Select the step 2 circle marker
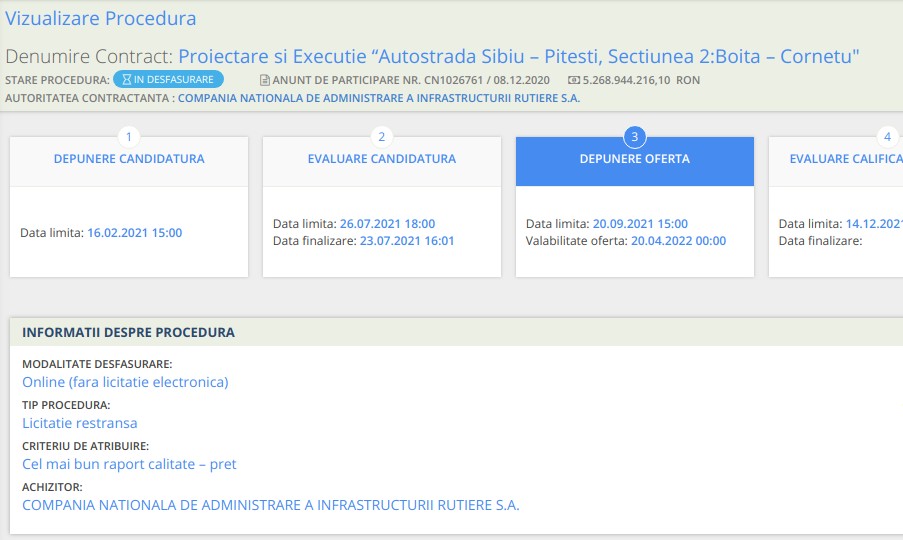 pyautogui.click(x=381, y=137)
